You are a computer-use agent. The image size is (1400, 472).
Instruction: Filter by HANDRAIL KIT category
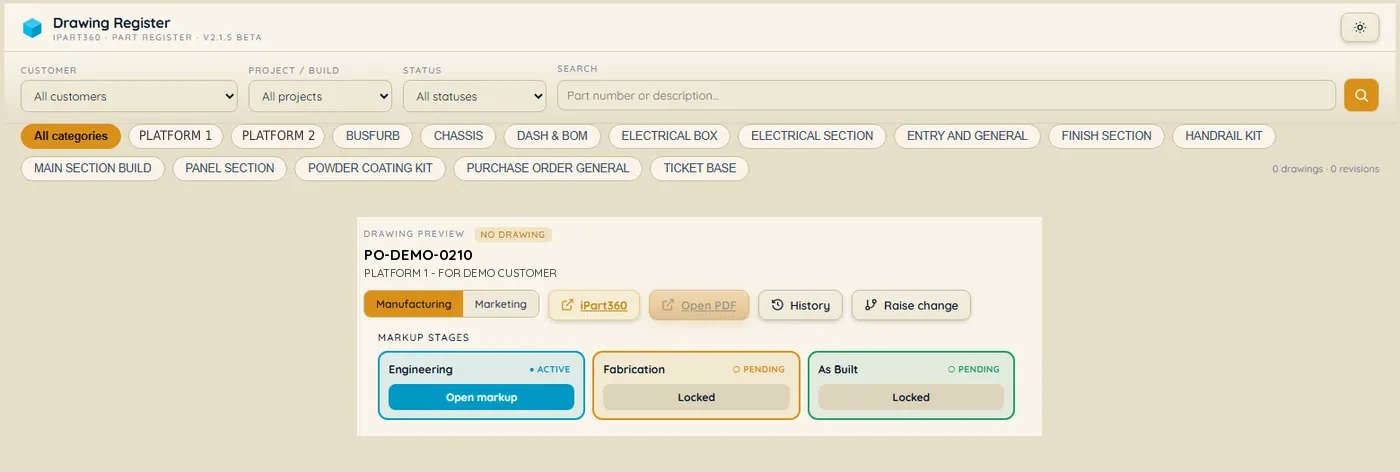pos(1224,136)
